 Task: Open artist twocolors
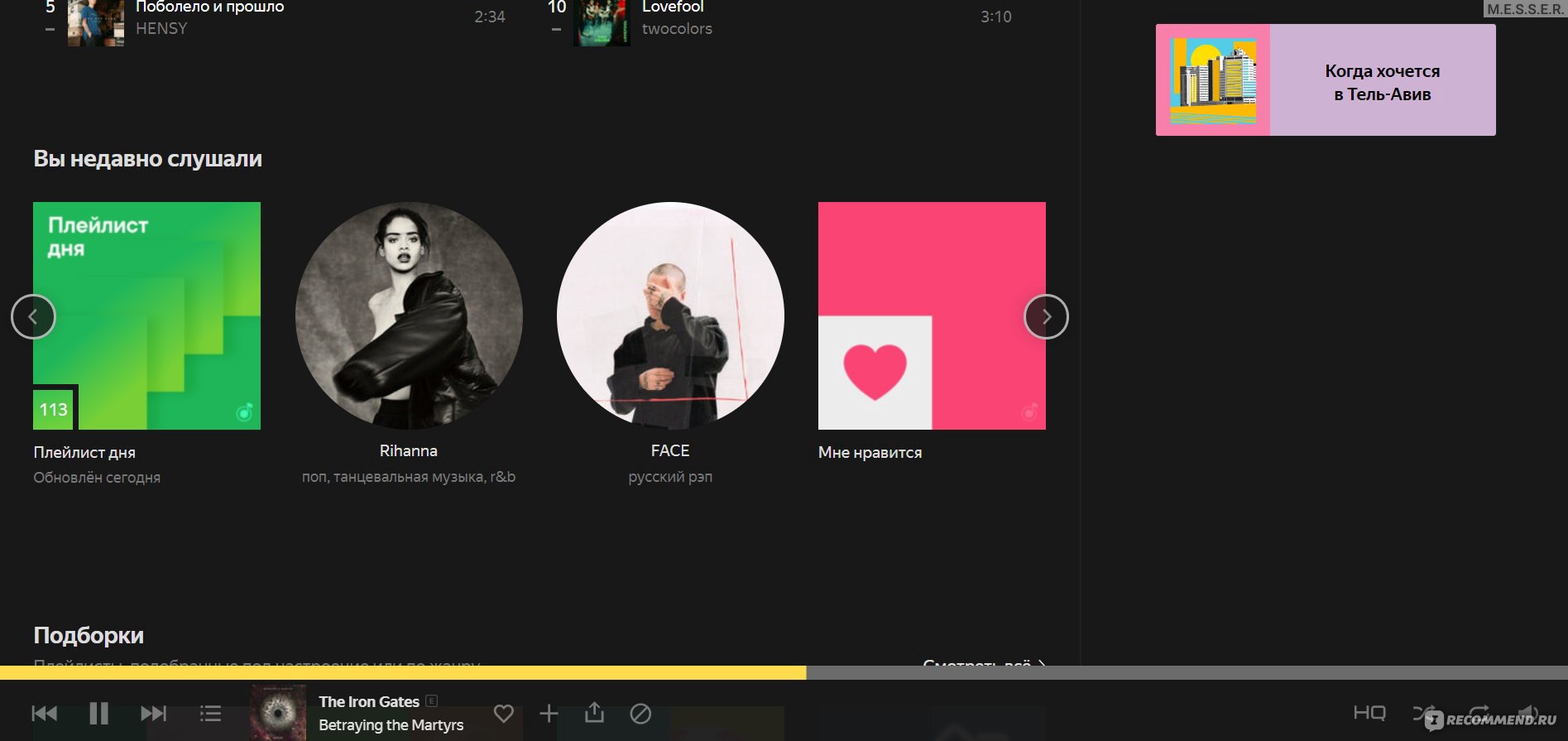[677, 28]
